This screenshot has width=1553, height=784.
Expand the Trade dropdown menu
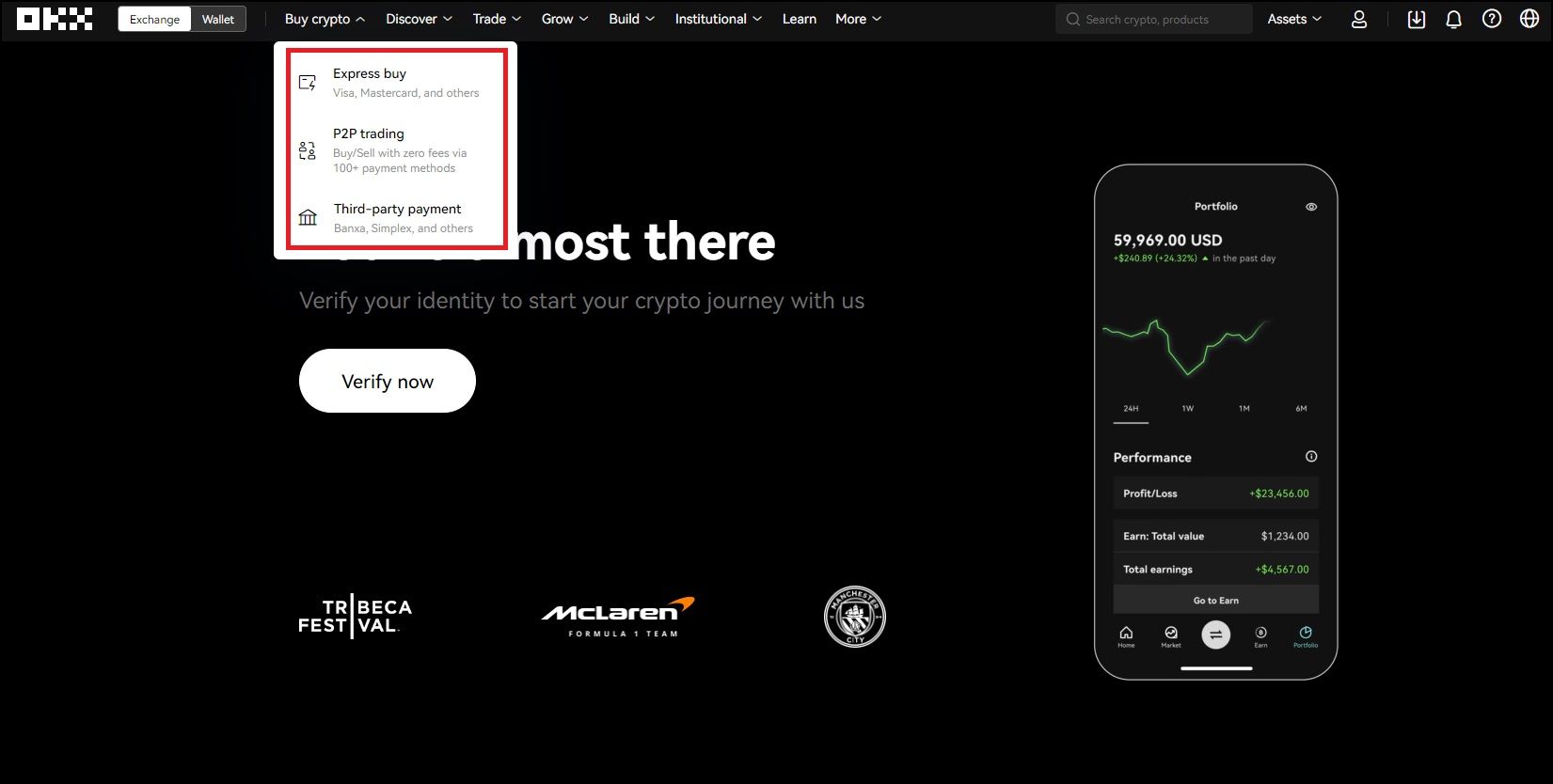(x=496, y=19)
